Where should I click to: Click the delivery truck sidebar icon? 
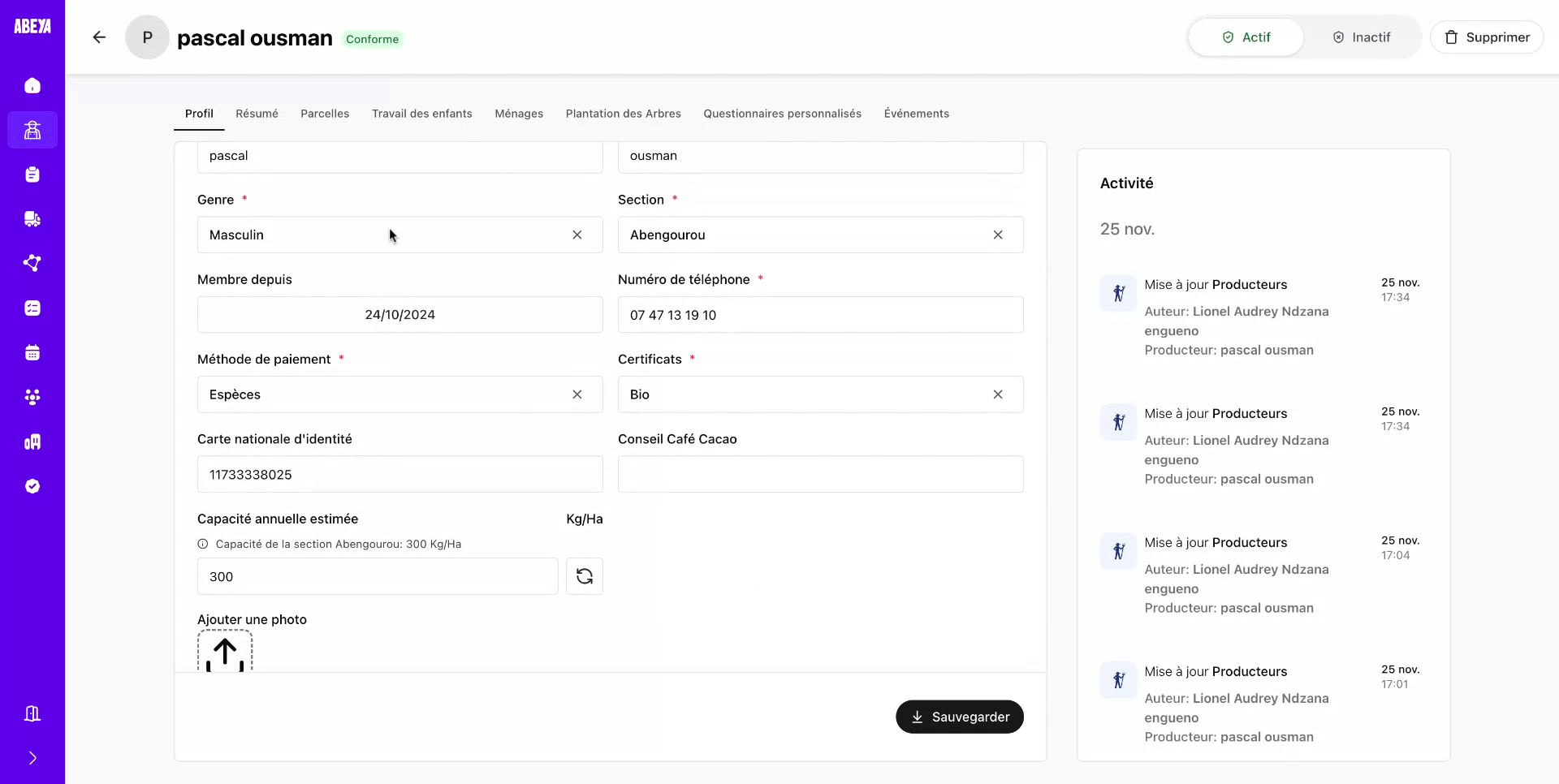point(32,219)
